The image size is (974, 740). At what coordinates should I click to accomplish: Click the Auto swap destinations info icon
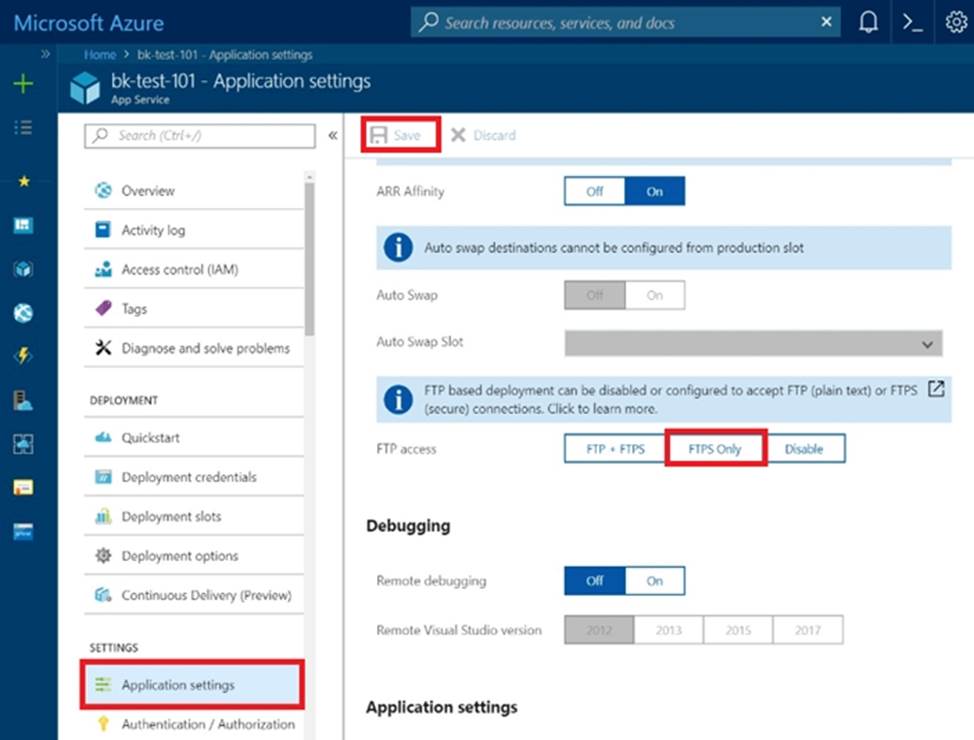[x=398, y=247]
